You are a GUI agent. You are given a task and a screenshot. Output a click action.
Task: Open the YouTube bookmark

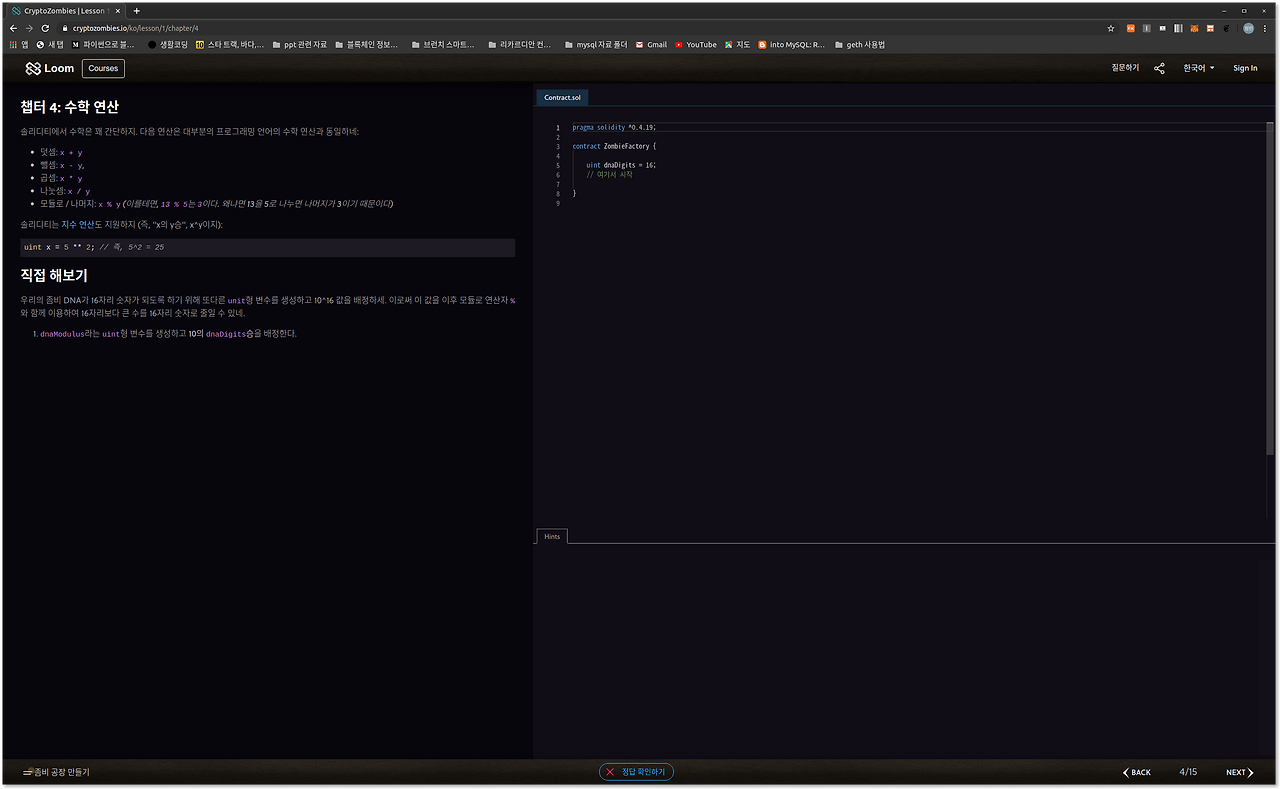coord(696,45)
